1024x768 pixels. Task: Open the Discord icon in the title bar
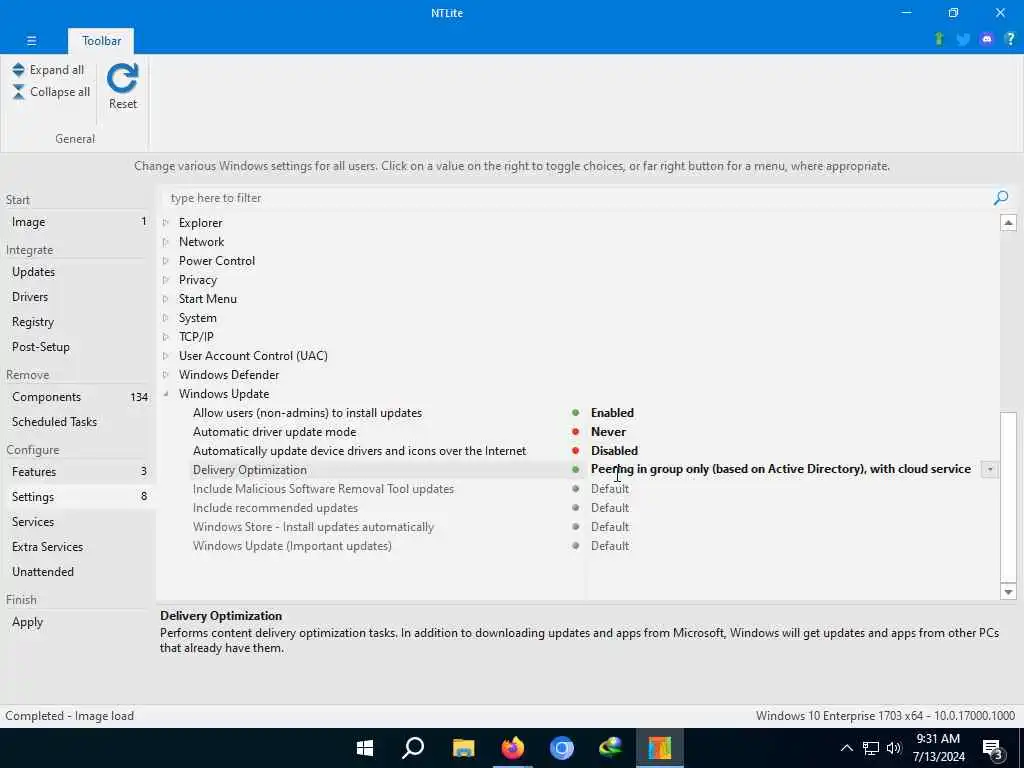[x=987, y=40]
